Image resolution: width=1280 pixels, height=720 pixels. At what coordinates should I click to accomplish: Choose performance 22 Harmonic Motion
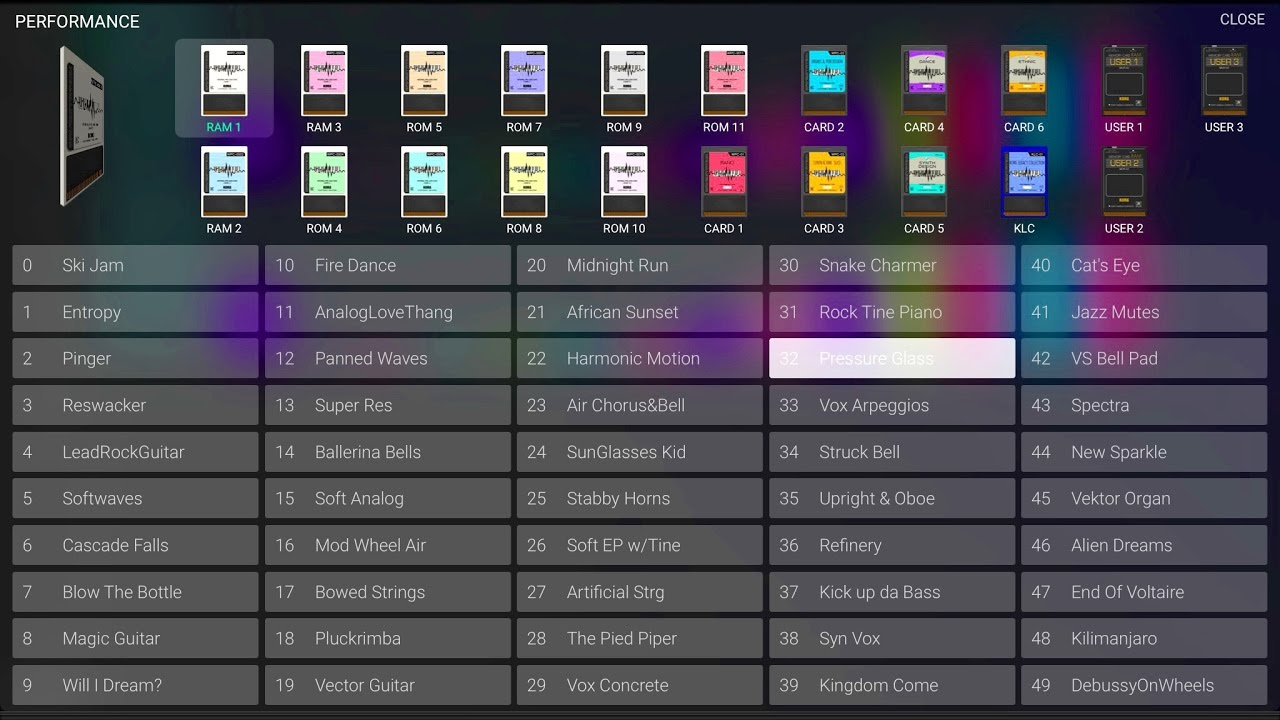click(x=640, y=358)
